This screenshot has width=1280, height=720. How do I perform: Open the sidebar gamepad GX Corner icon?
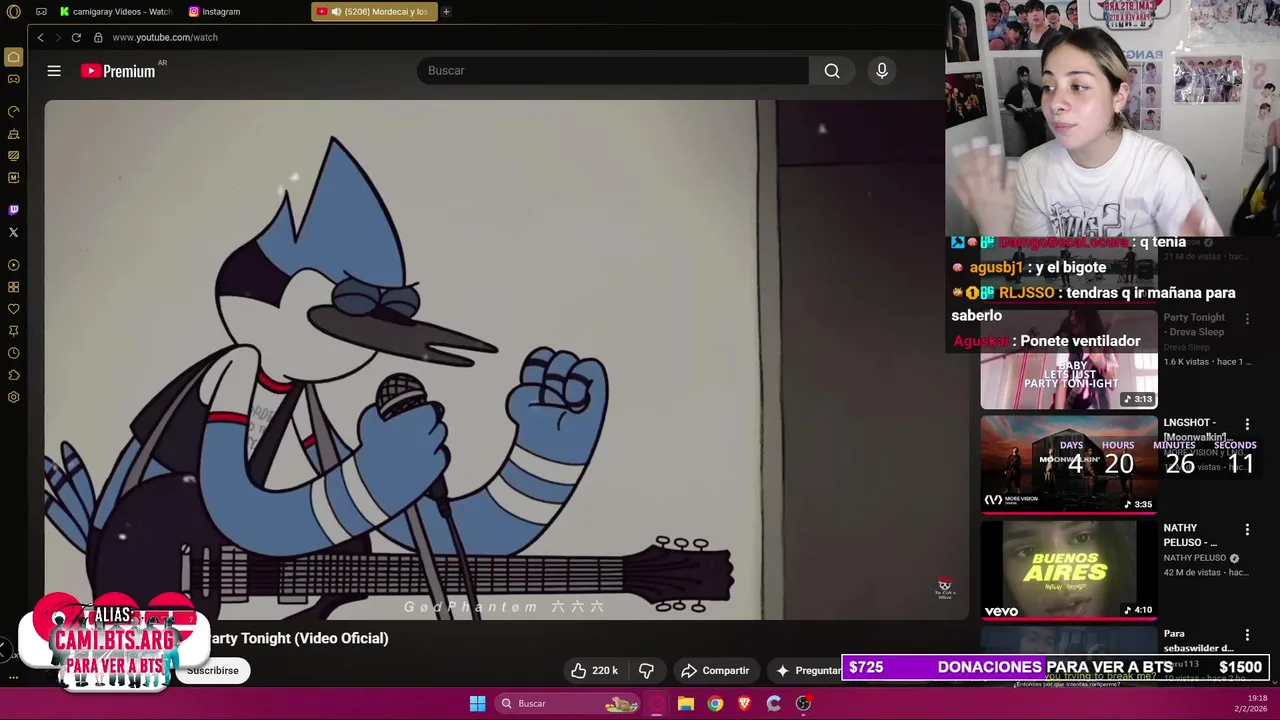tap(13, 79)
